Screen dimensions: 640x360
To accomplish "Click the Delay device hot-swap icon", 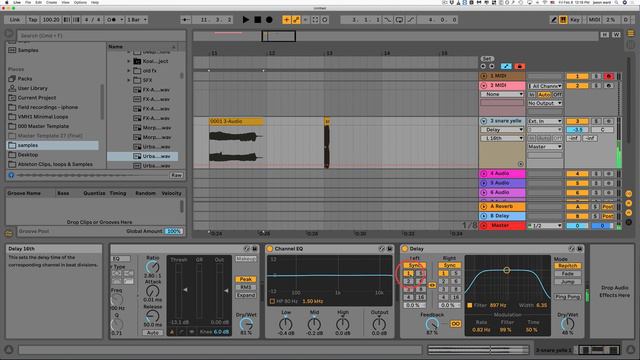I will point(572,249).
